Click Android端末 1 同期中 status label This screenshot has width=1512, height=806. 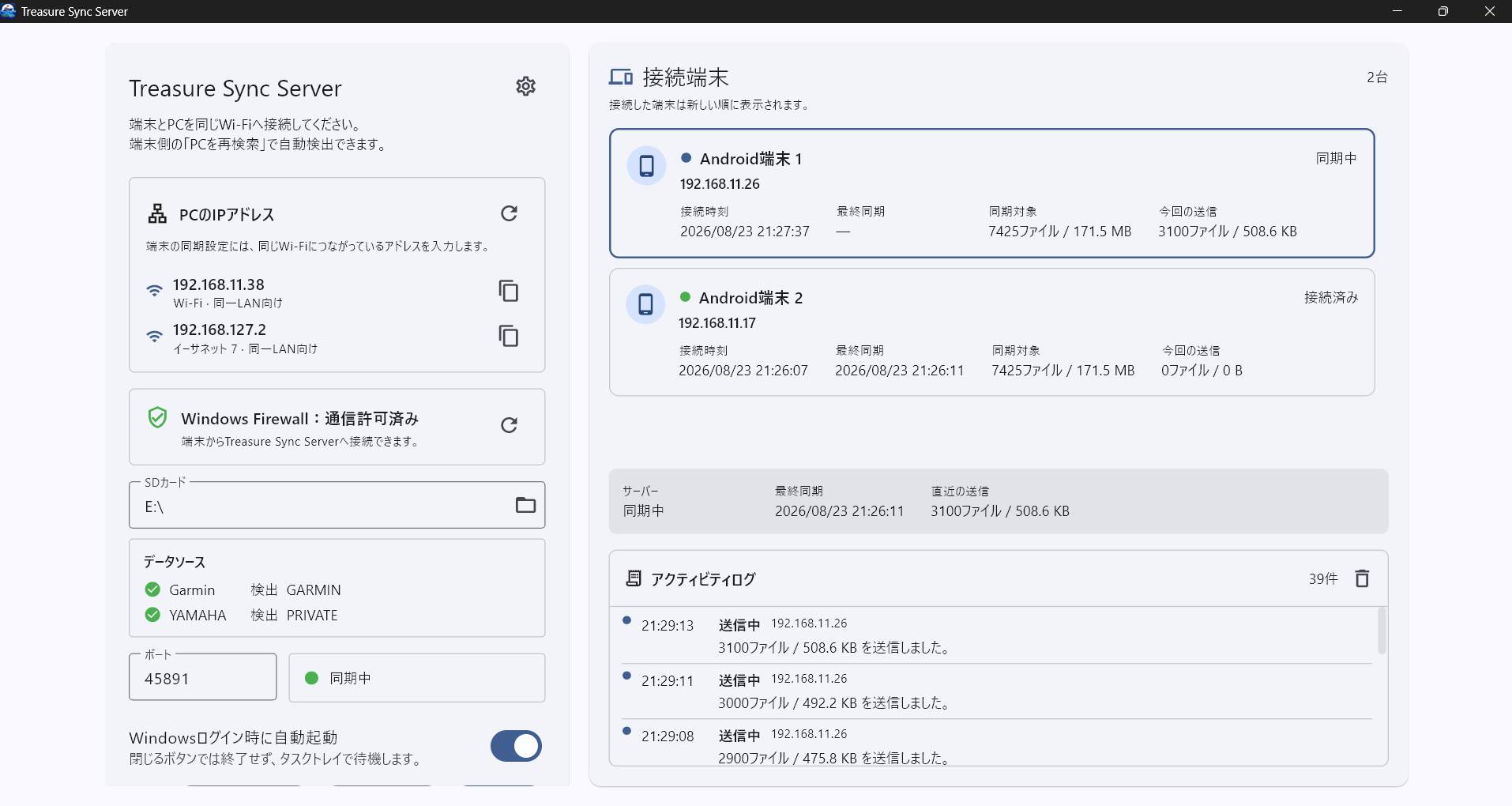click(x=1336, y=158)
